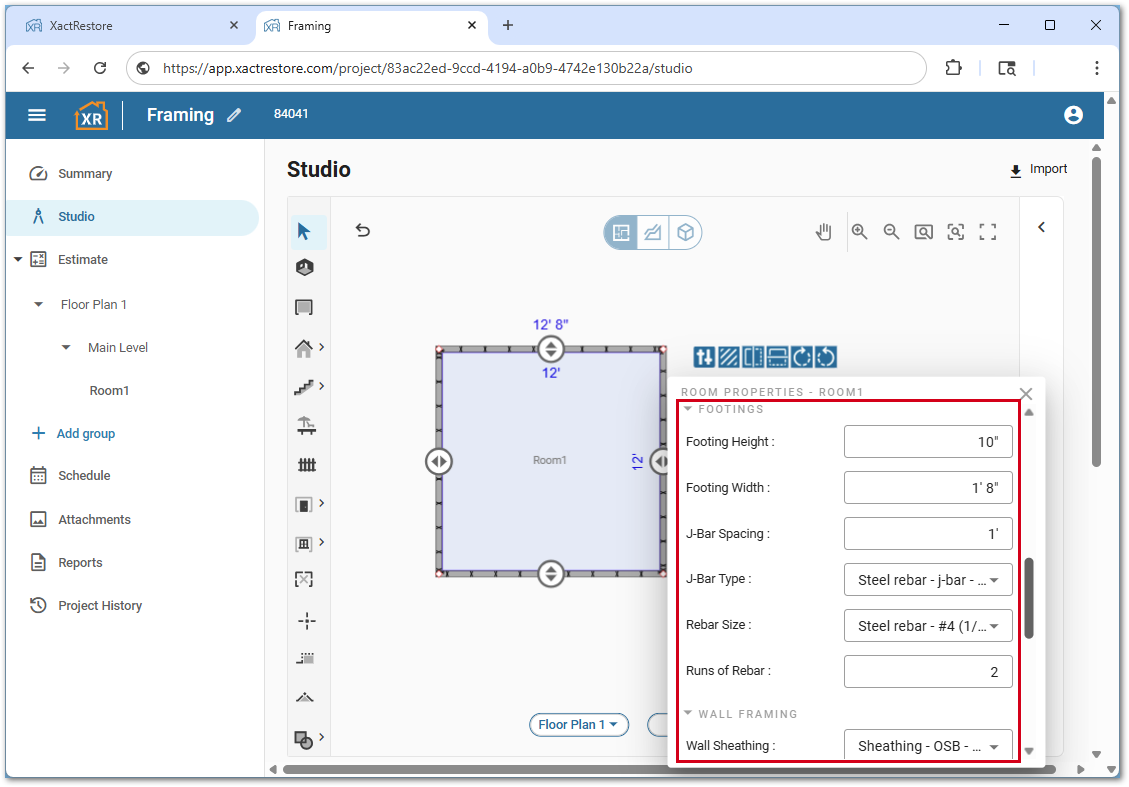Choose the fence tool in left toolbar

[306, 465]
